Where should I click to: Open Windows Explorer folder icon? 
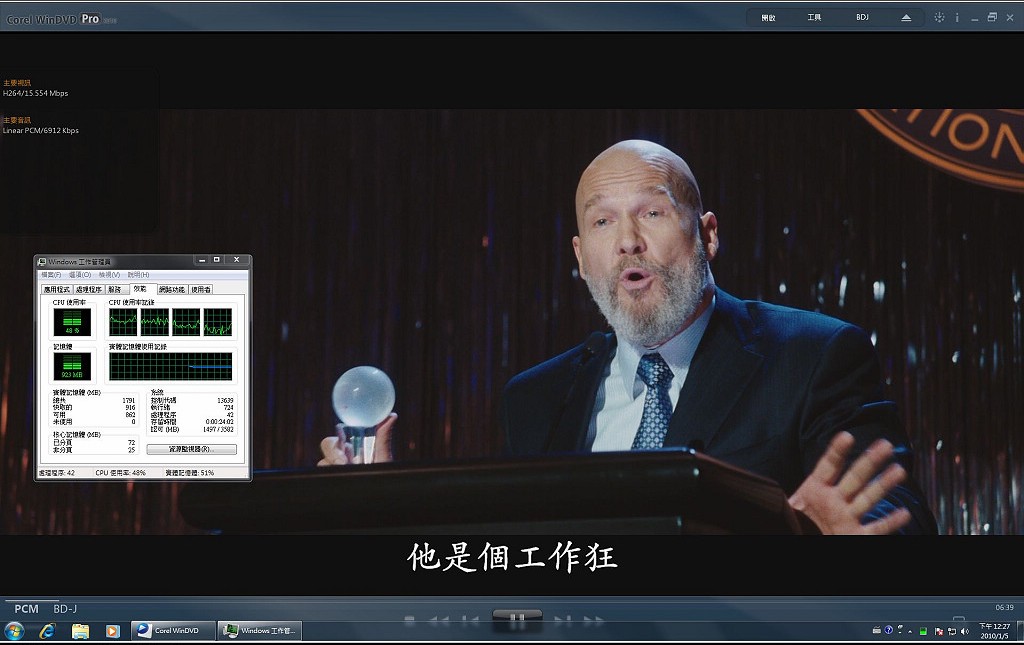pyautogui.click(x=80, y=631)
